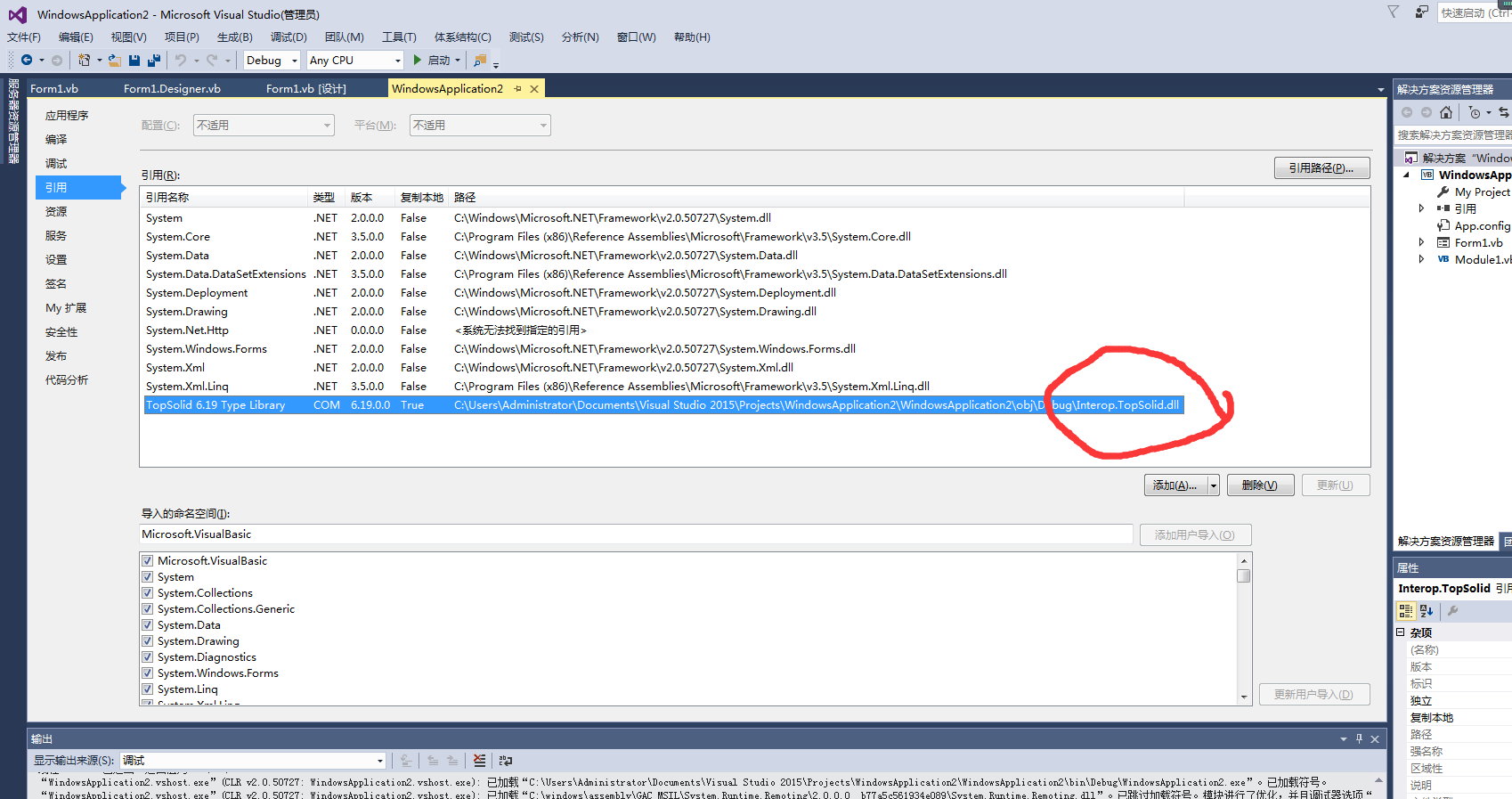Open the Add reference dropdown arrow

pyautogui.click(x=1213, y=485)
